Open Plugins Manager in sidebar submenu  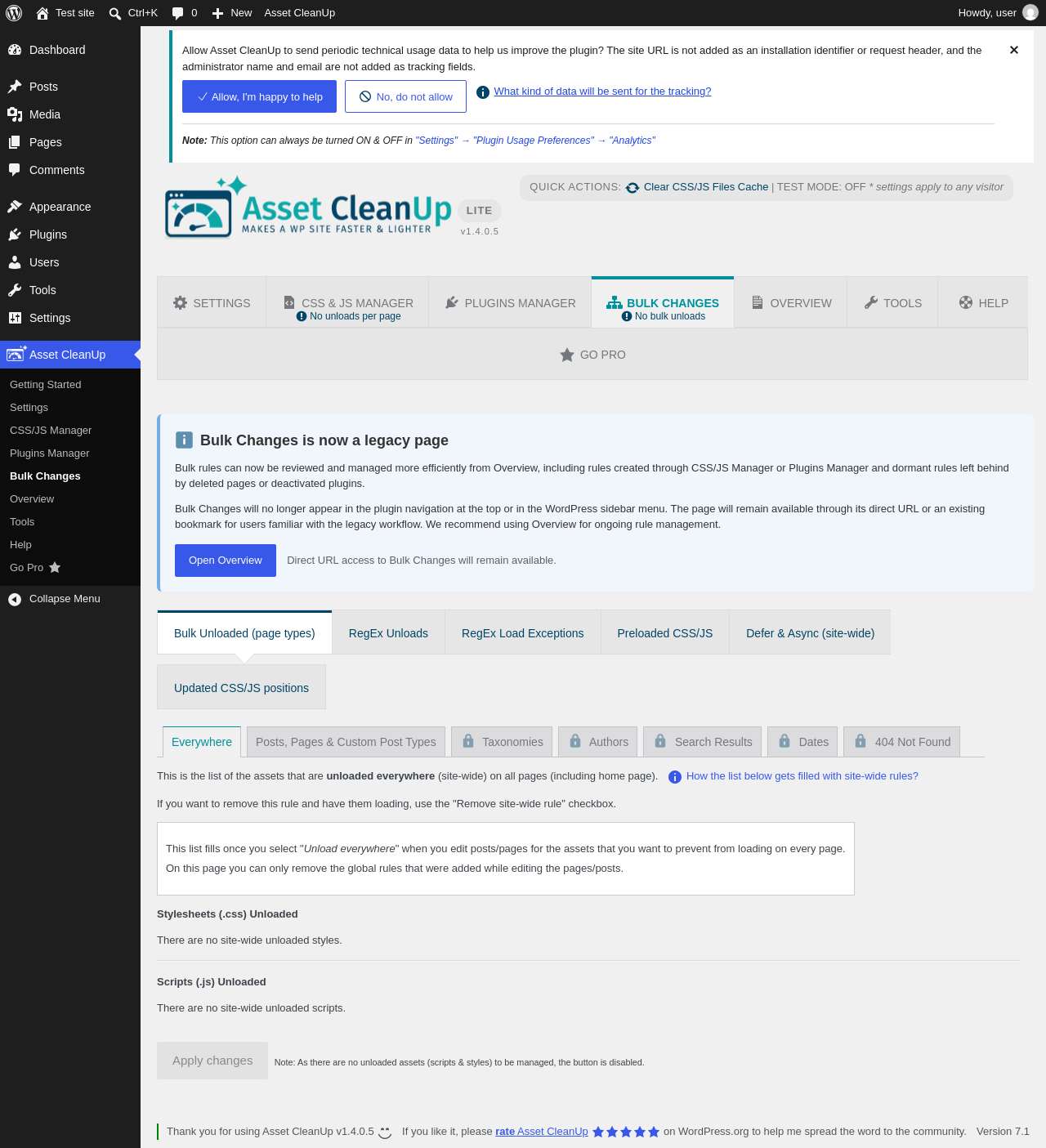(x=50, y=453)
